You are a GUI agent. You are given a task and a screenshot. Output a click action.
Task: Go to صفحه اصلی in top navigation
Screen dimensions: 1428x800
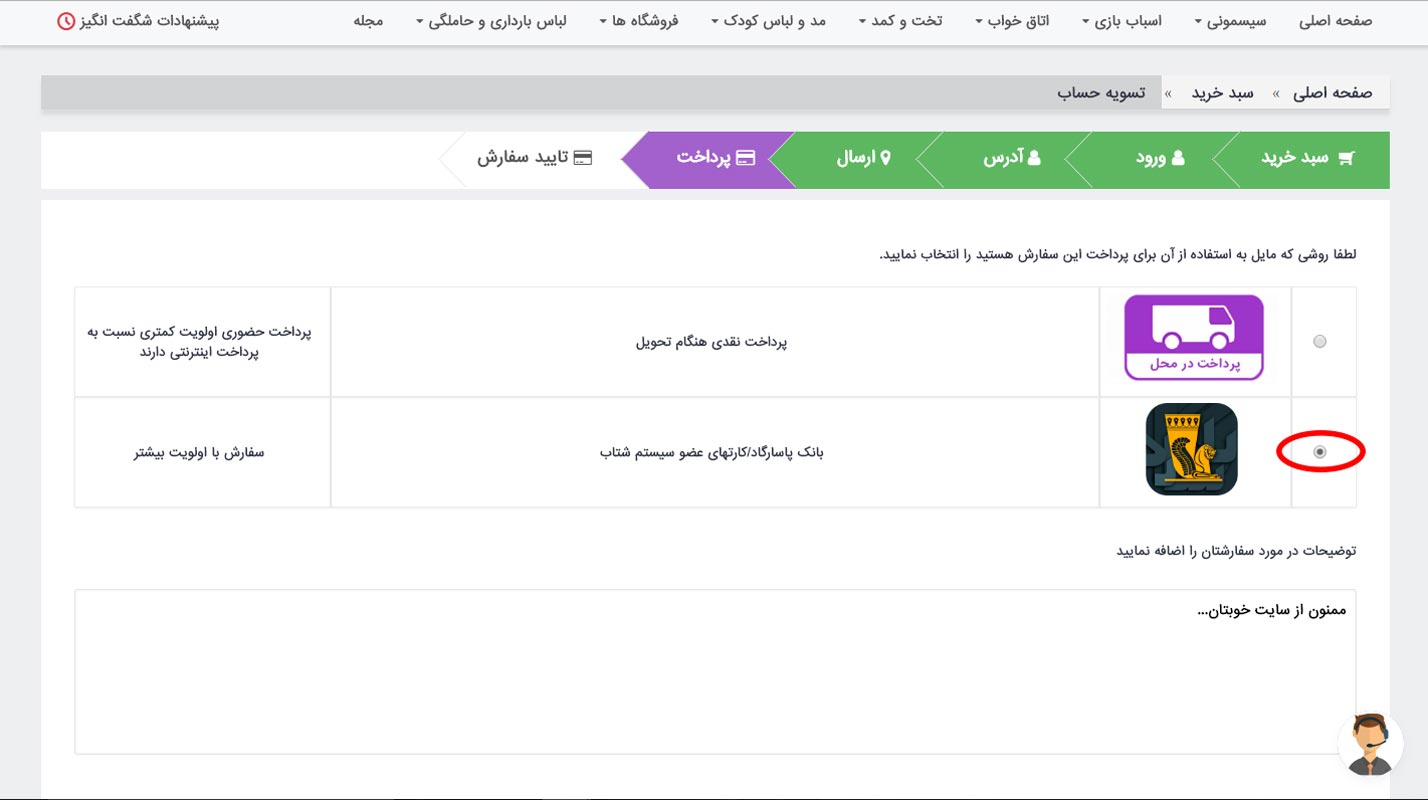[1335, 21]
